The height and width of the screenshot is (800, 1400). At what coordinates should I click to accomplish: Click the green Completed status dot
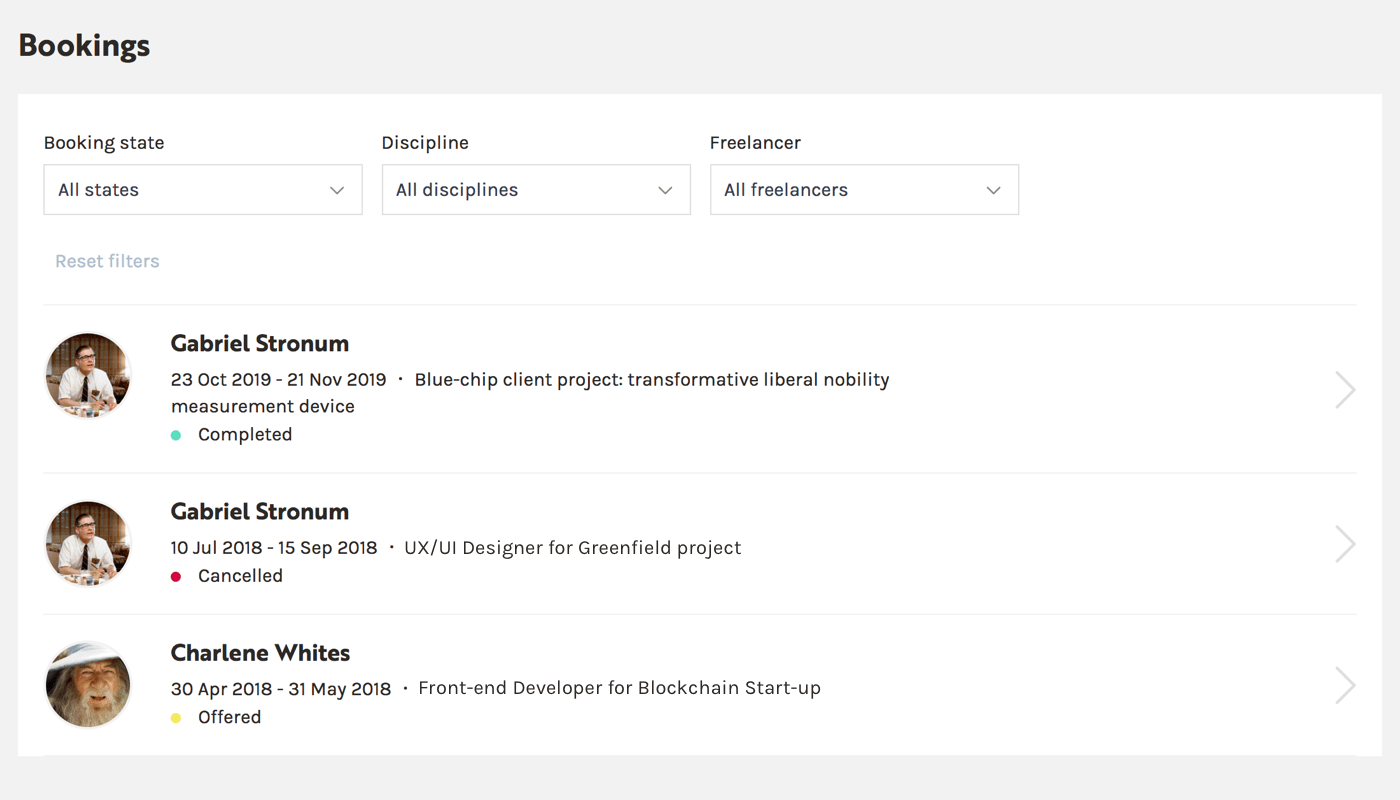pos(176,435)
